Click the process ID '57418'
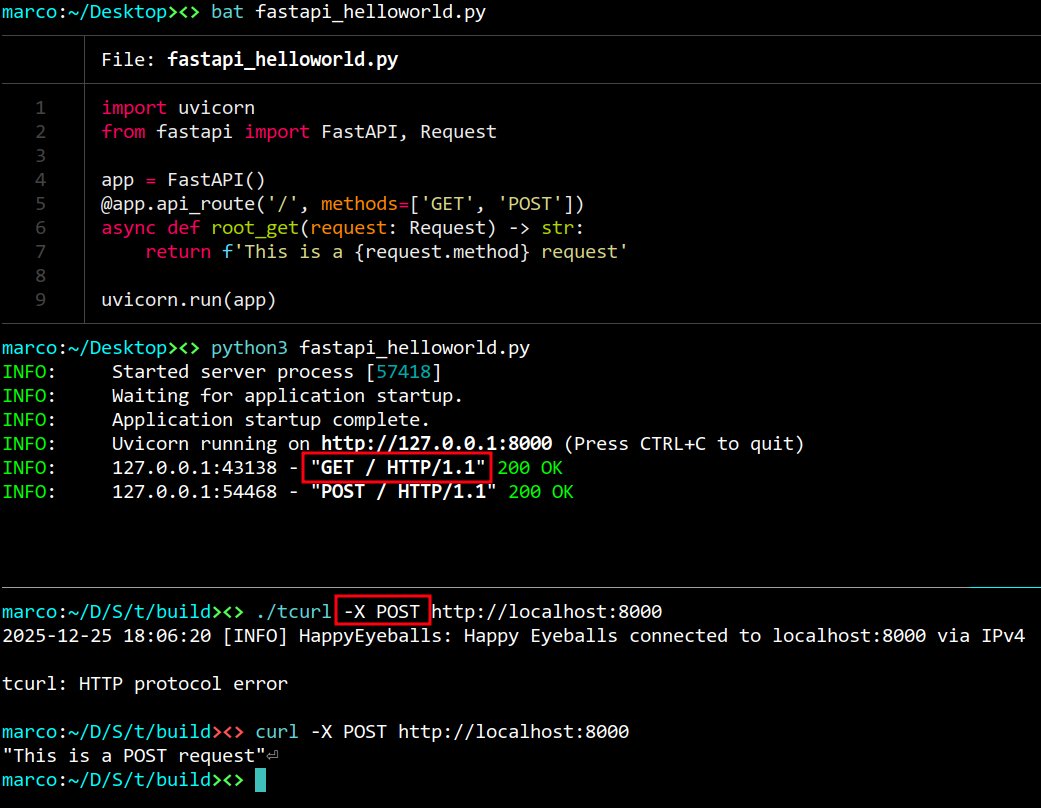 click(x=403, y=372)
